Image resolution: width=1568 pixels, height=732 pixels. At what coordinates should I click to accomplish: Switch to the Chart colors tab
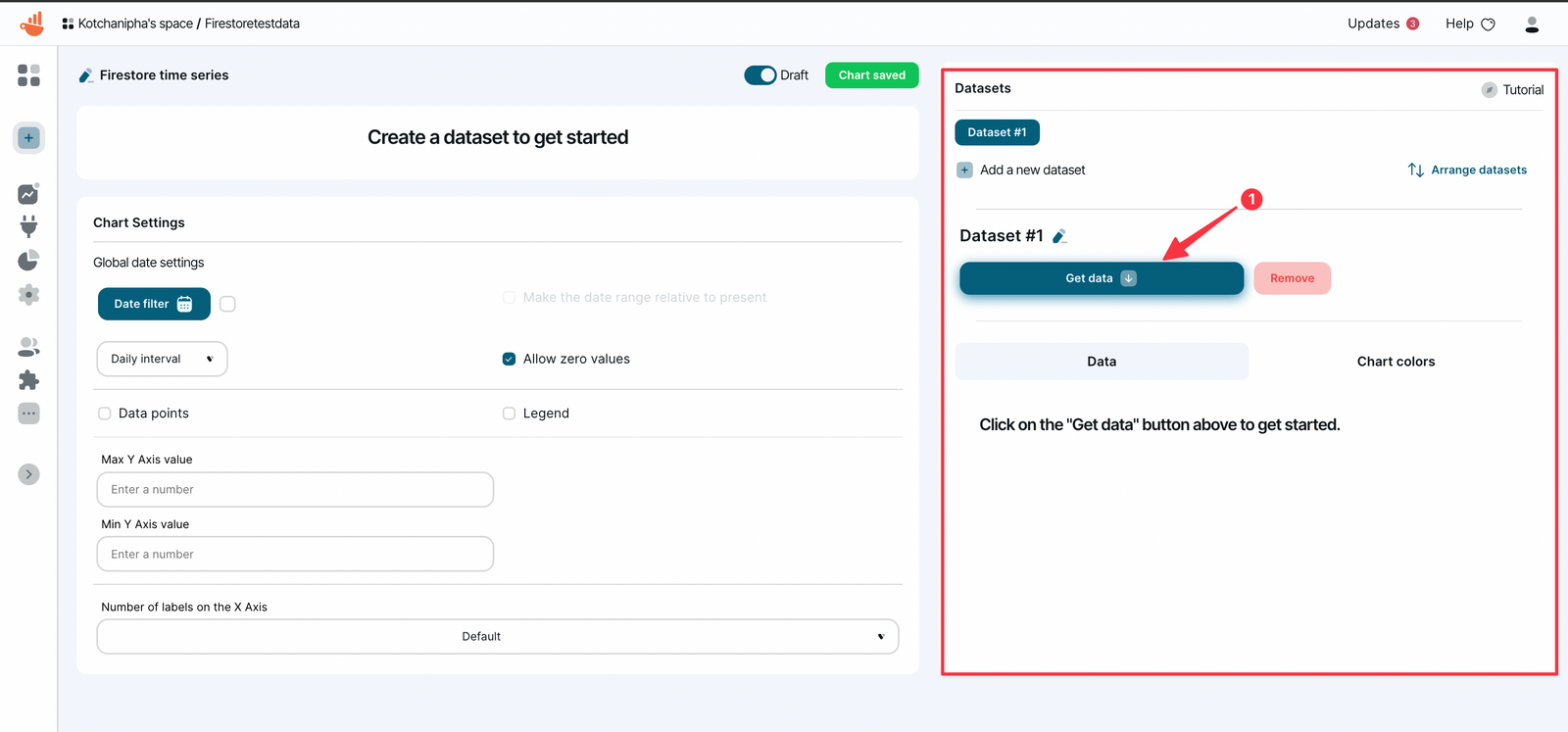tap(1395, 362)
